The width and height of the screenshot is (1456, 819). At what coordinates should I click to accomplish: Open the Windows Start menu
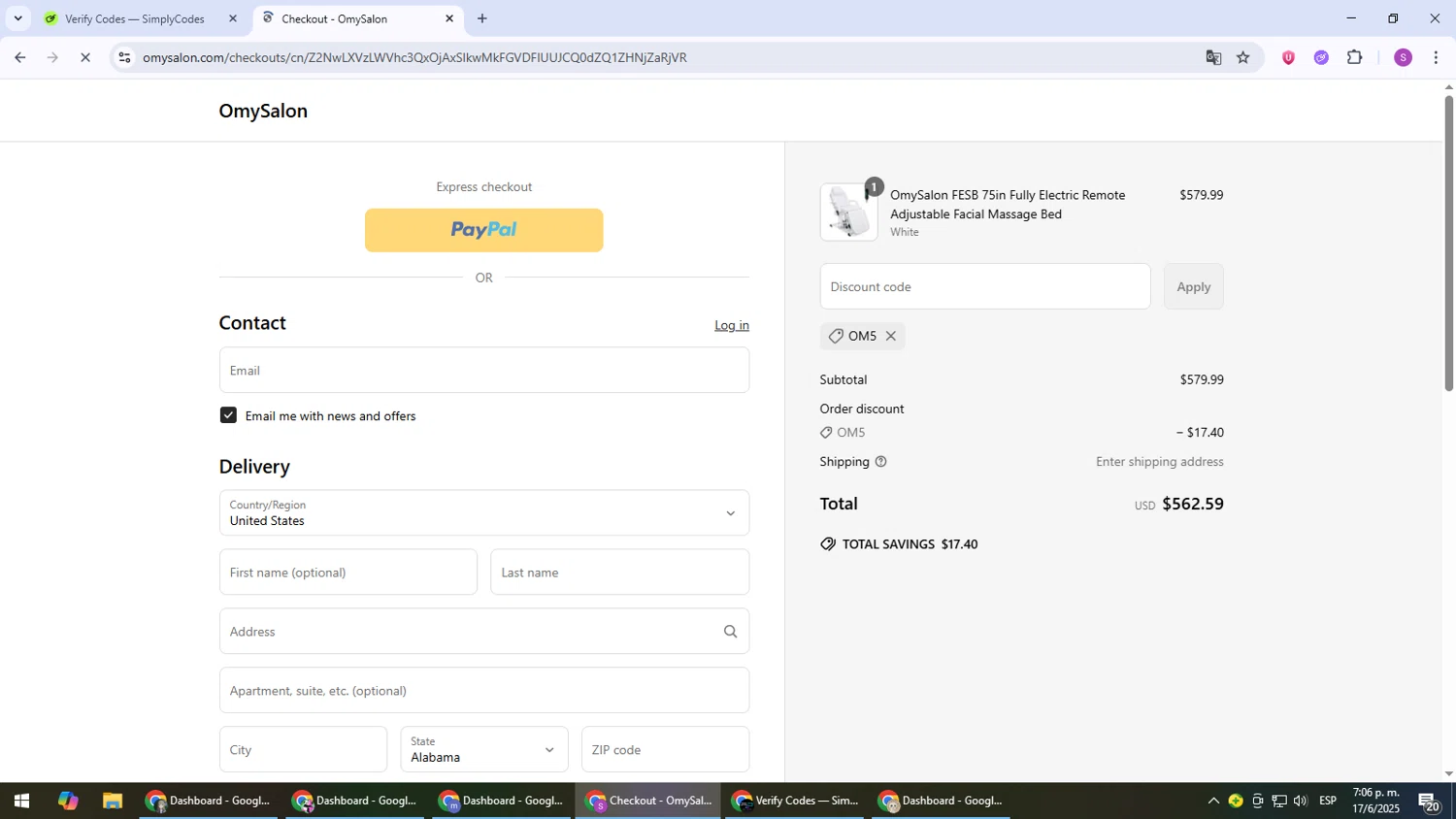pyautogui.click(x=20, y=801)
